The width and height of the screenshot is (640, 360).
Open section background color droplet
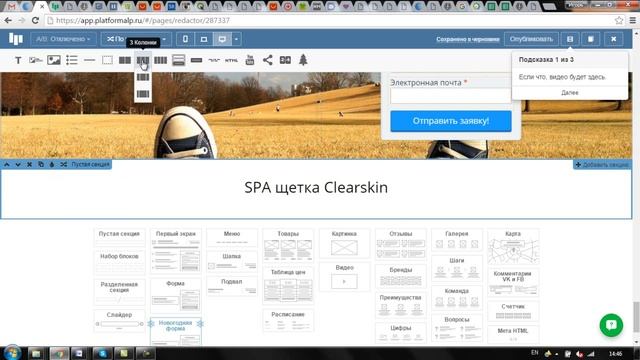pyautogui.click(x=52, y=164)
